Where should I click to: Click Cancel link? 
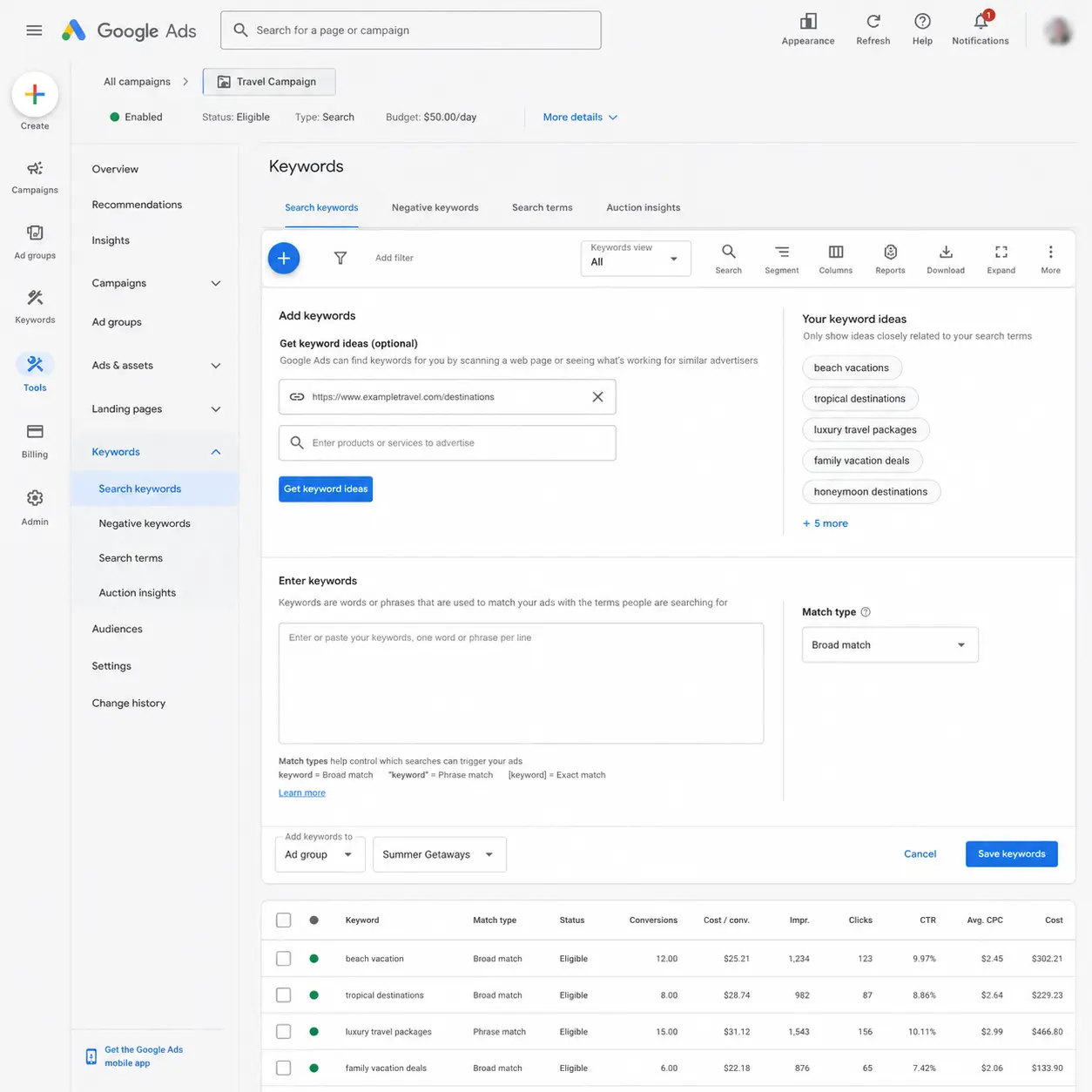click(920, 854)
